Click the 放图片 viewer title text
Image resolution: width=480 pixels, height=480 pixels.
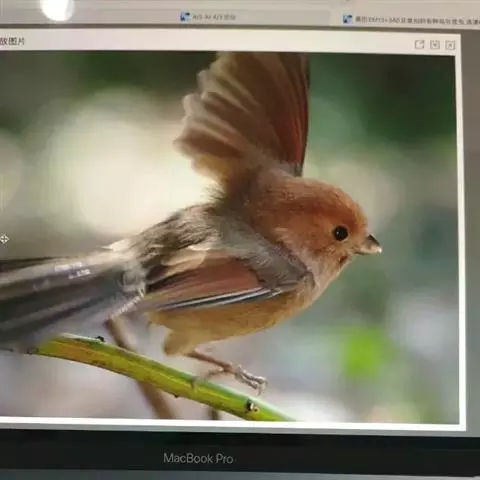coord(12,41)
